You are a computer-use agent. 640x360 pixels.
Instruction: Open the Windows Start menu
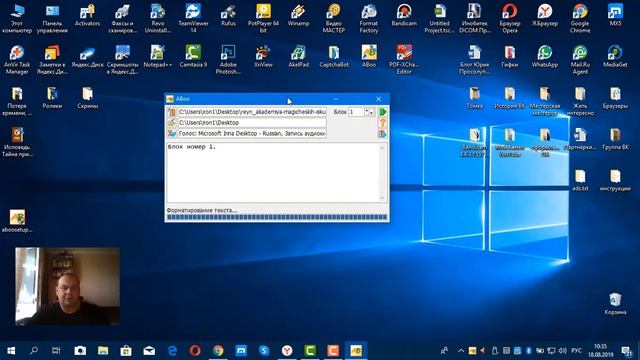click(x=11, y=351)
